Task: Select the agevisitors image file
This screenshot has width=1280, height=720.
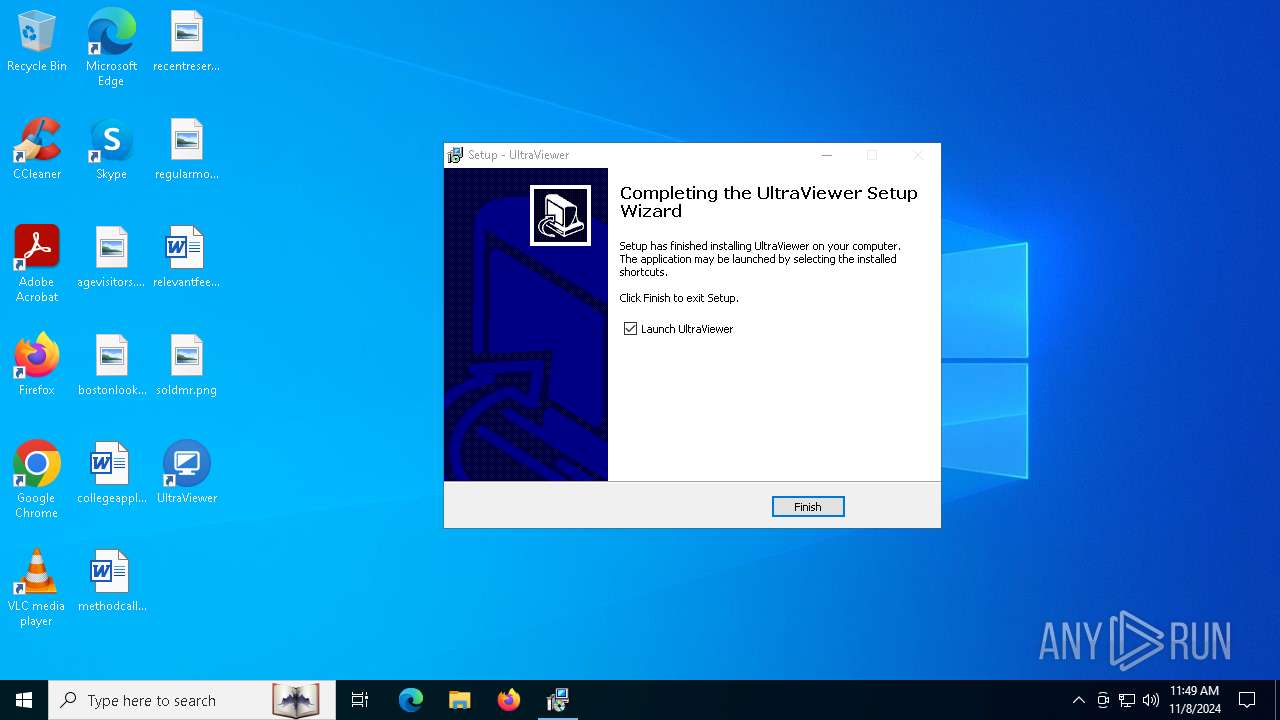Action: pos(111,257)
